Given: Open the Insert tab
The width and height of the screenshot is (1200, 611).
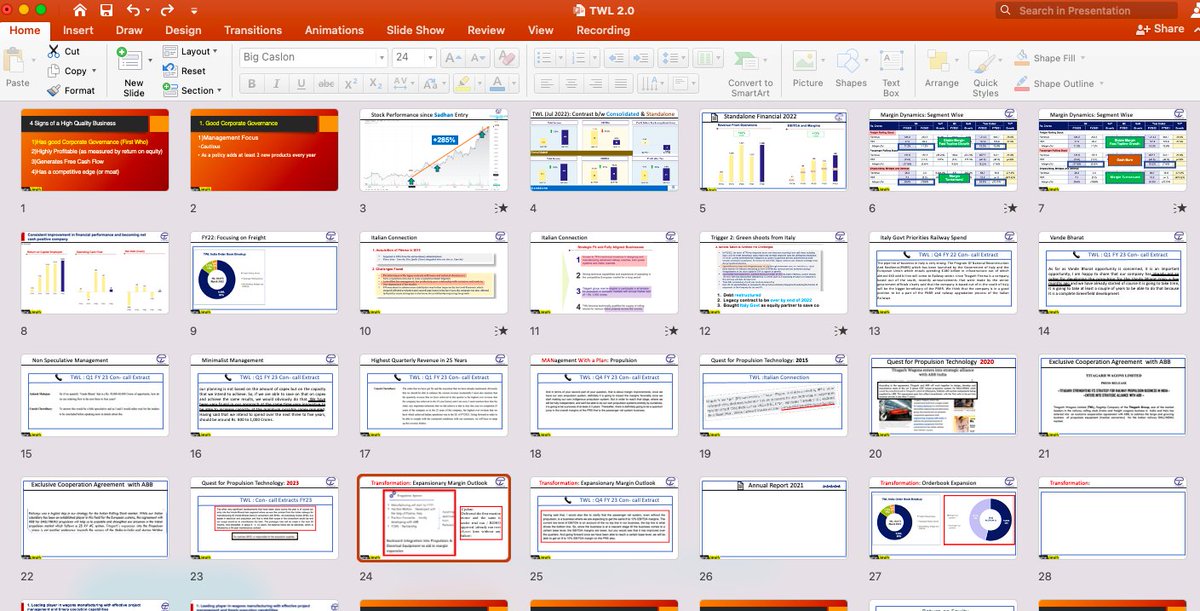Looking at the screenshot, I should pyautogui.click(x=78, y=30).
